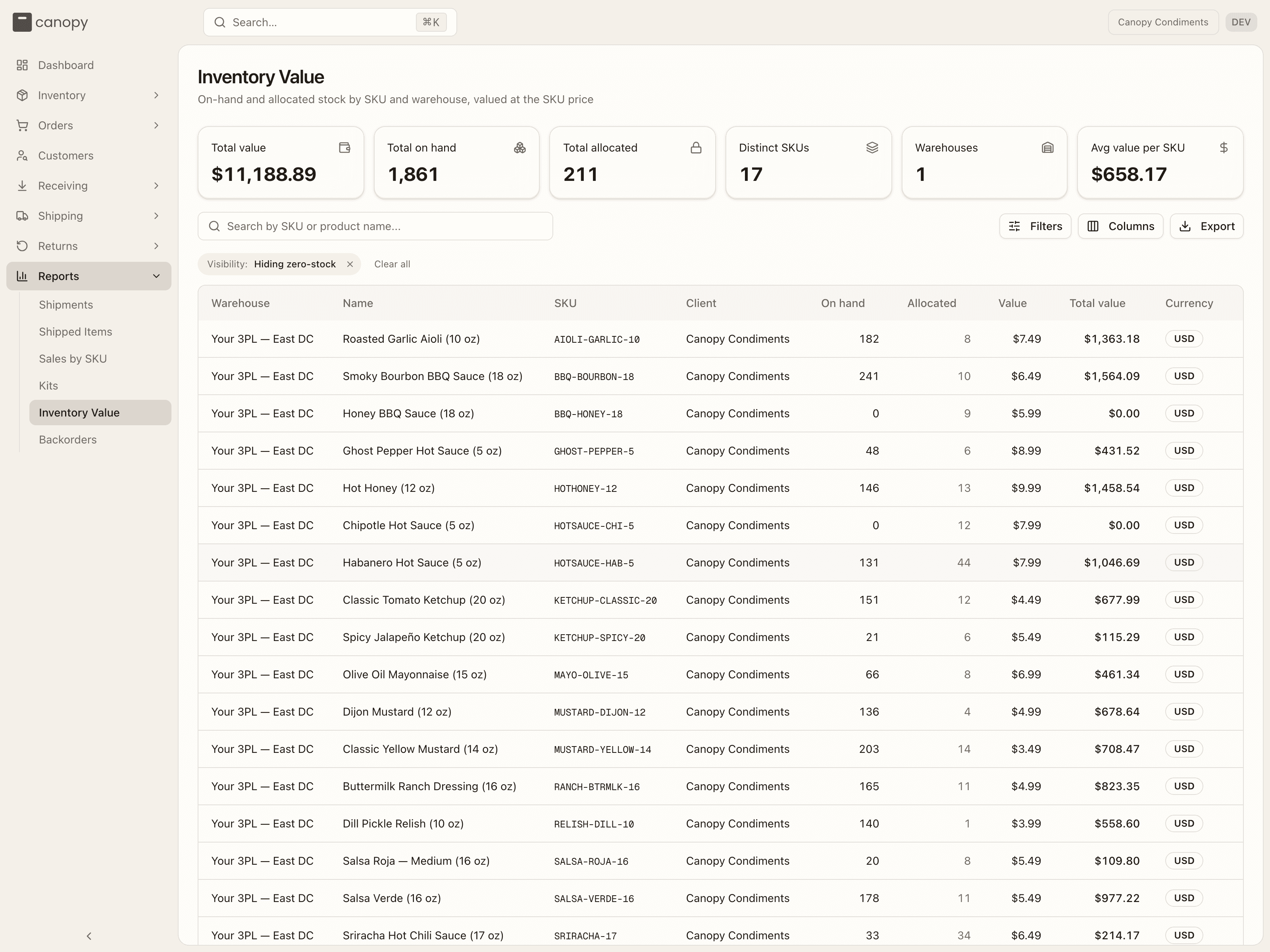Viewport: 1270px width, 952px height.
Task: Sort by the On hand column header
Action: click(x=842, y=303)
